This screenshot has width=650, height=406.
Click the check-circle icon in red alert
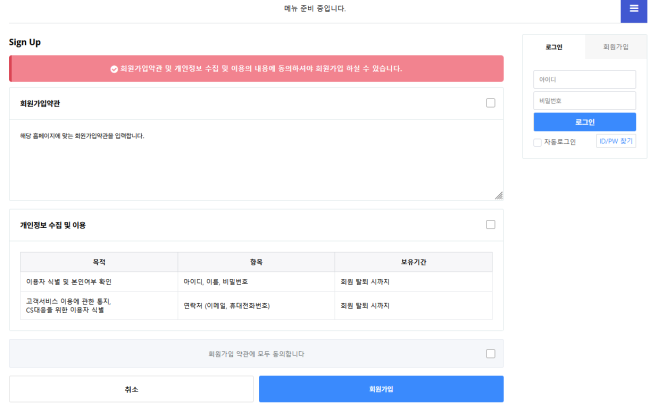tap(114, 69)
